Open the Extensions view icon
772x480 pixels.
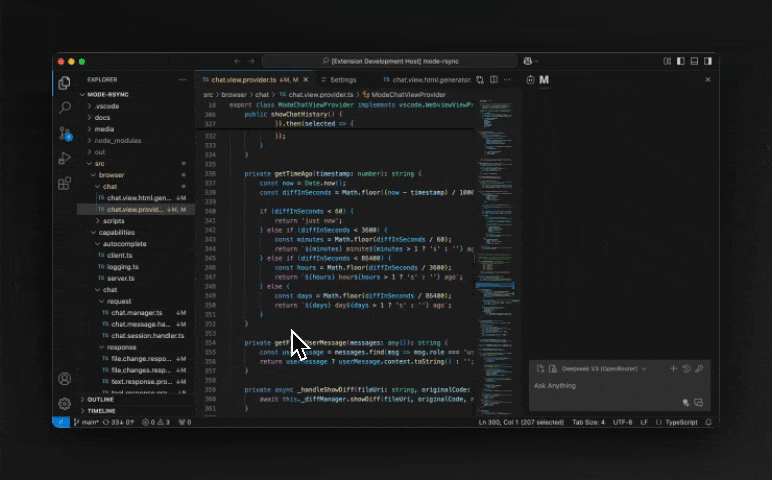coord(64,183)
